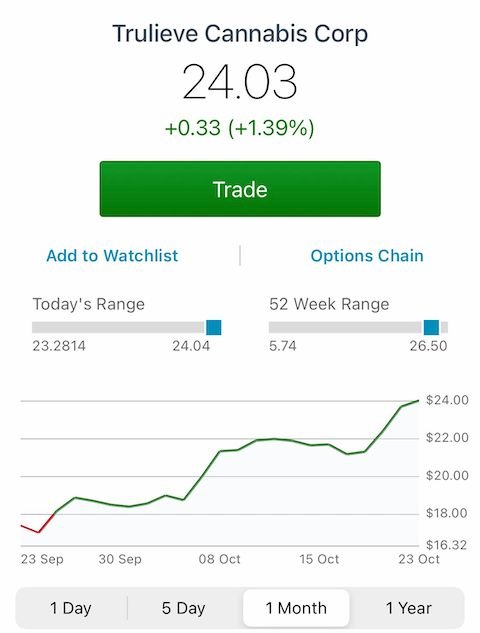Click the 08 Oct date axis label
Screen dimensions: 480x633
coord(220,559)
